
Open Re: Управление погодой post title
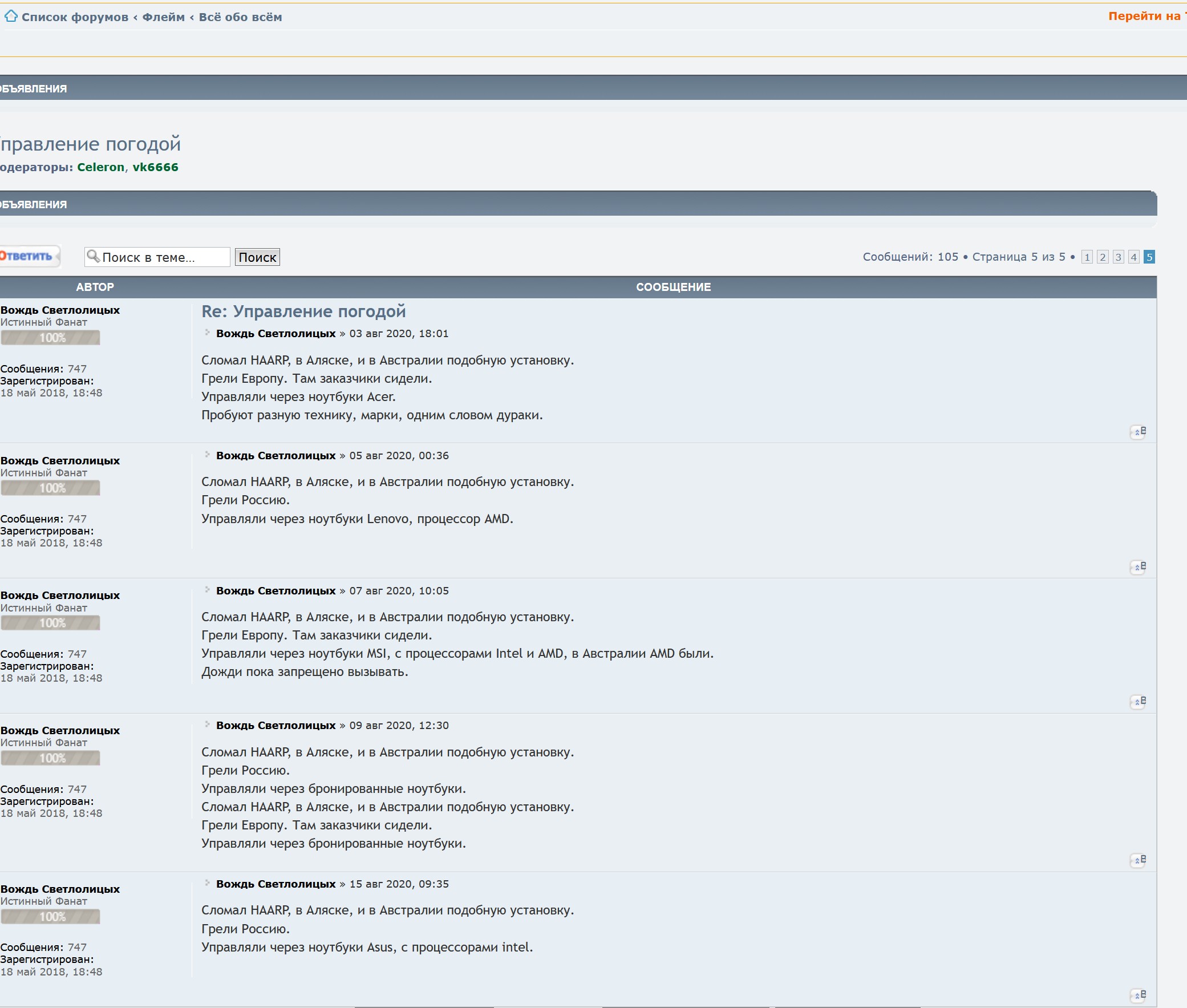click(x=303, y=311)
